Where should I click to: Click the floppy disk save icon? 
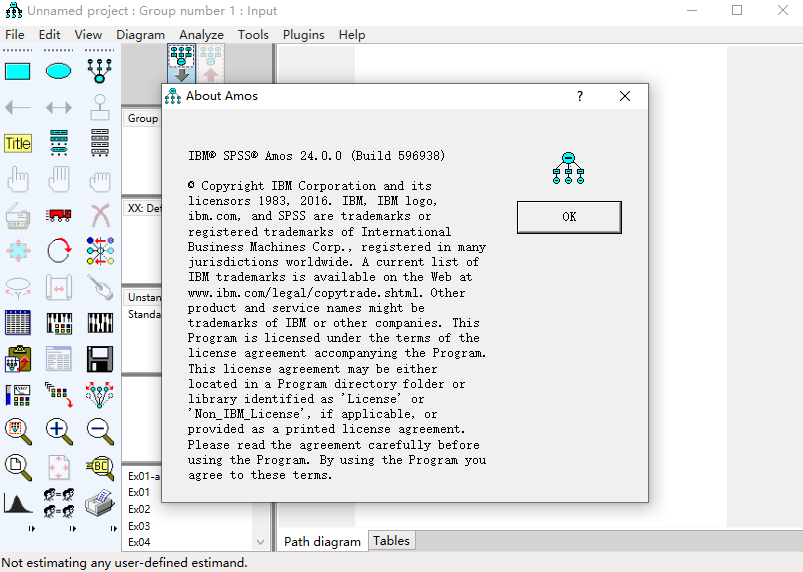[x=99, y=359]
